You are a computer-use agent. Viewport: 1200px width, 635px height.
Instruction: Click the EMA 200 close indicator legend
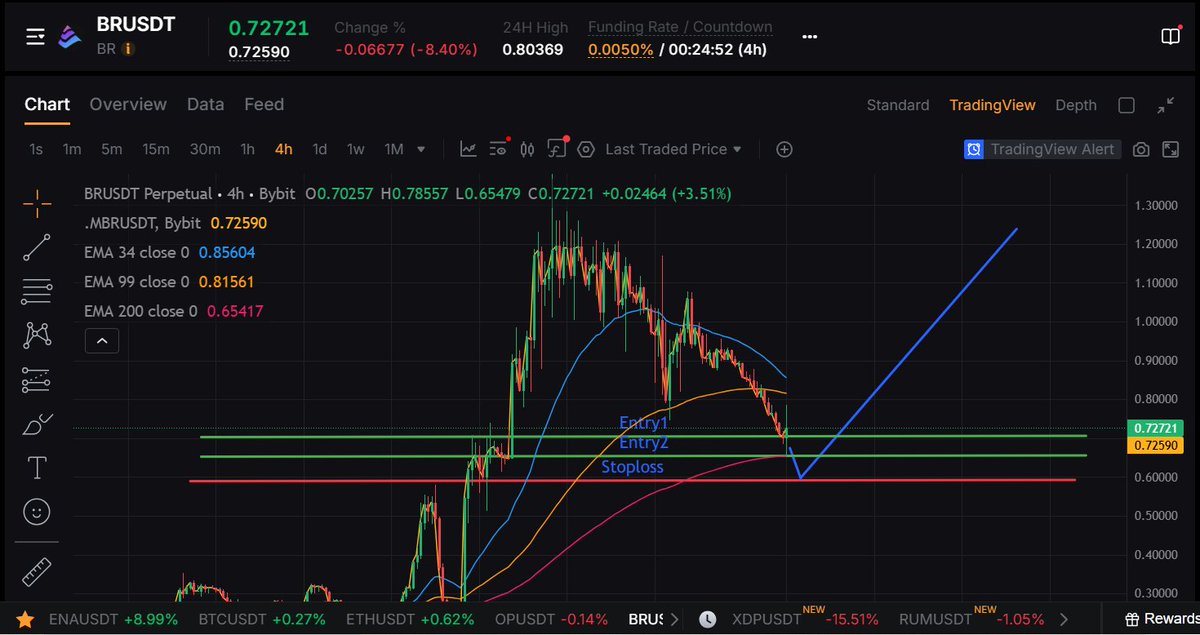point(174,311)
